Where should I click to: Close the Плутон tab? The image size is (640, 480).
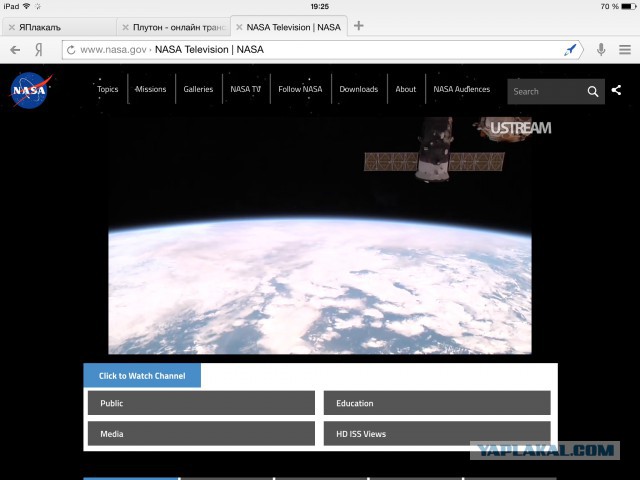(x=126, y=27)
